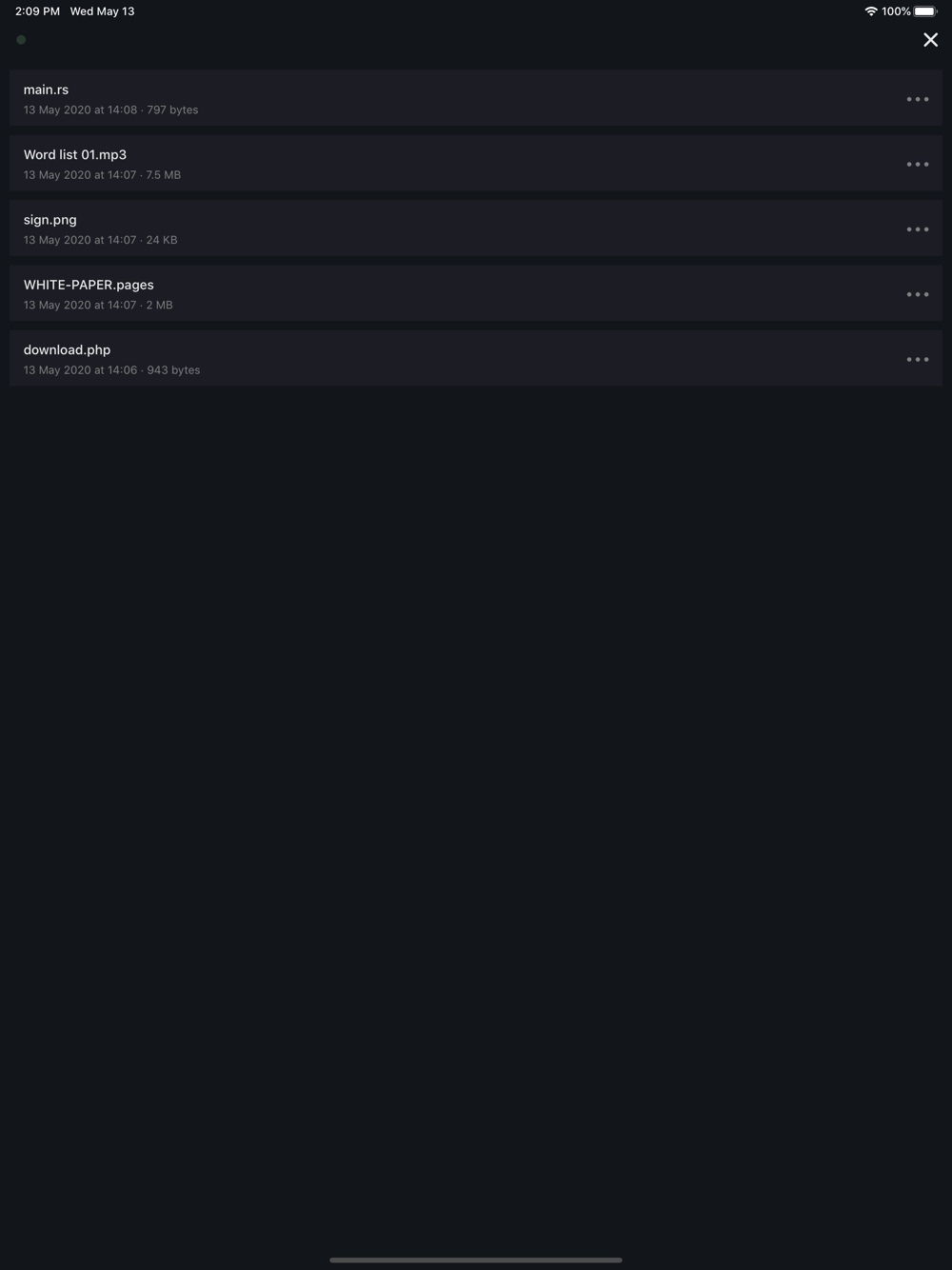Open the WHITE-PAPER.pages document
Viewport: 952px width, 1270px height.
pos(476,293)
